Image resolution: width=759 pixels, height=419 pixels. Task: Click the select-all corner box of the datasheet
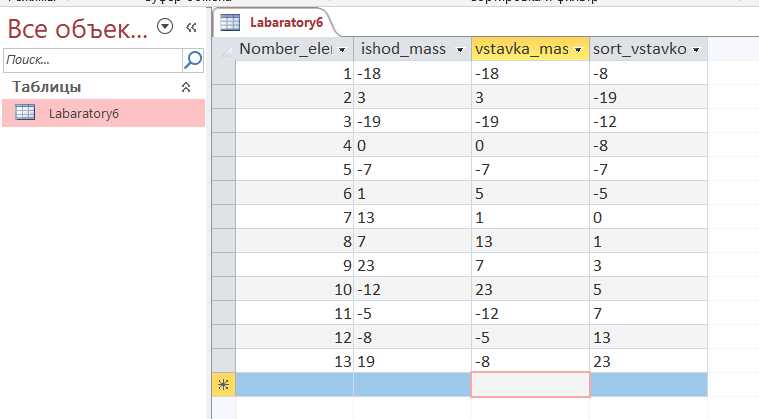coord(224,49)
